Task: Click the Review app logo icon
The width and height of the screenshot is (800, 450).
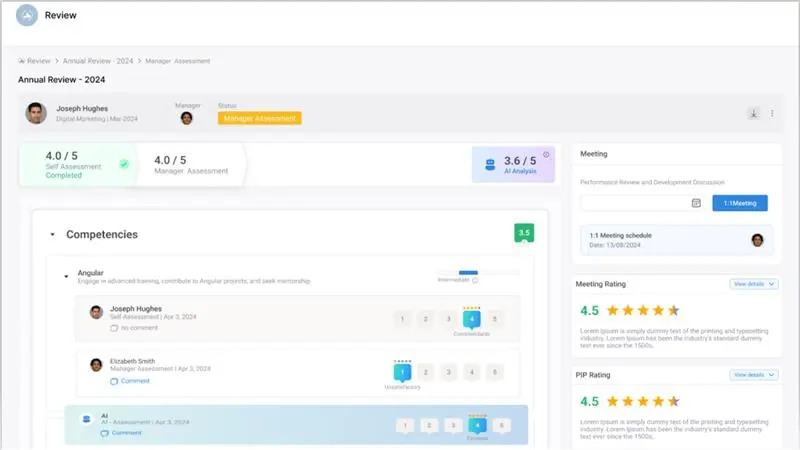Action: click(x=27, y=16)
